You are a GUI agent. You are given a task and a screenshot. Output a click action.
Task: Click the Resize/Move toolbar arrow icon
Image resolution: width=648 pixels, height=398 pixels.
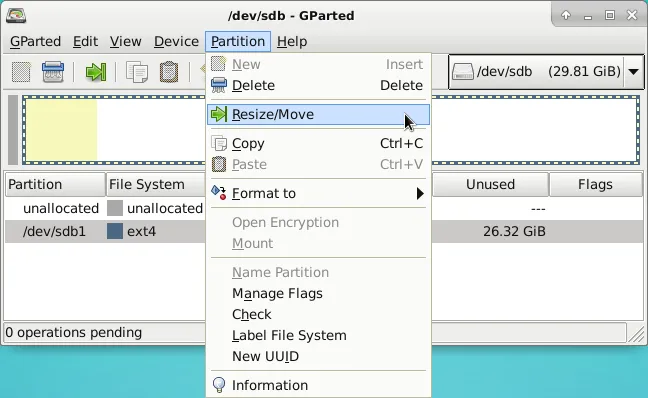point(96,72)
